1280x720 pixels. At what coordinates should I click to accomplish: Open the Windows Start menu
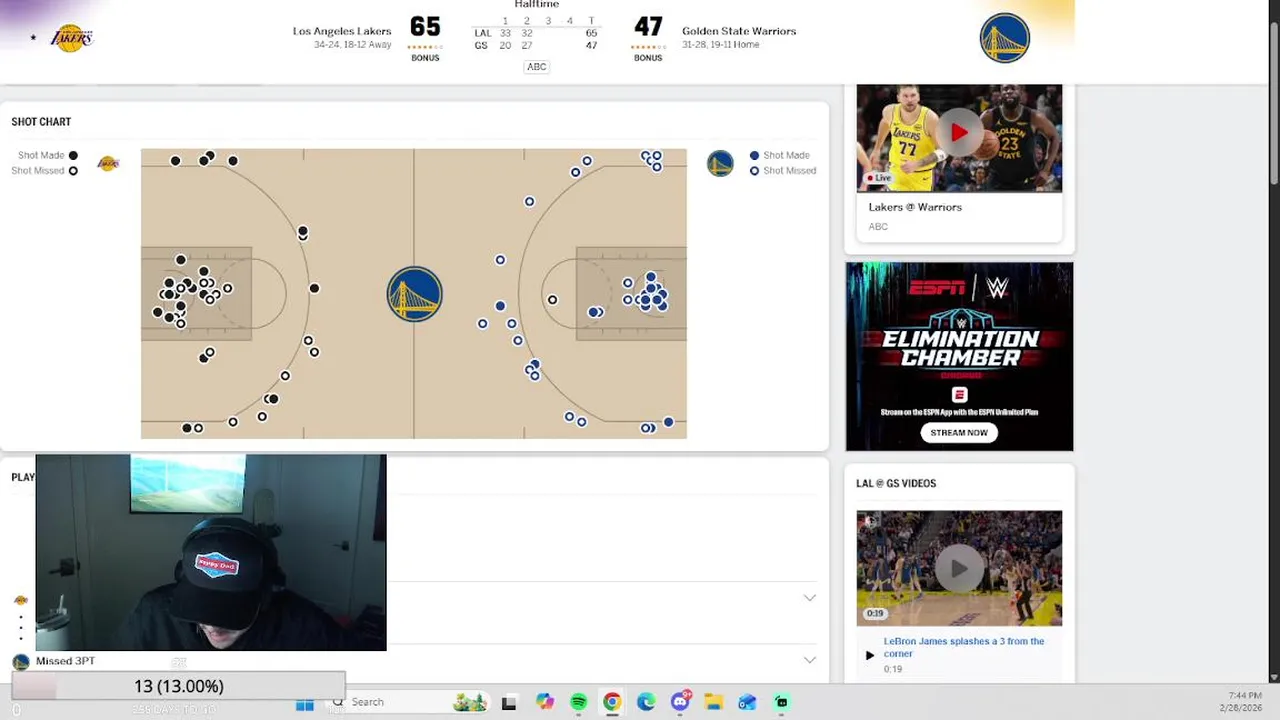305,703
